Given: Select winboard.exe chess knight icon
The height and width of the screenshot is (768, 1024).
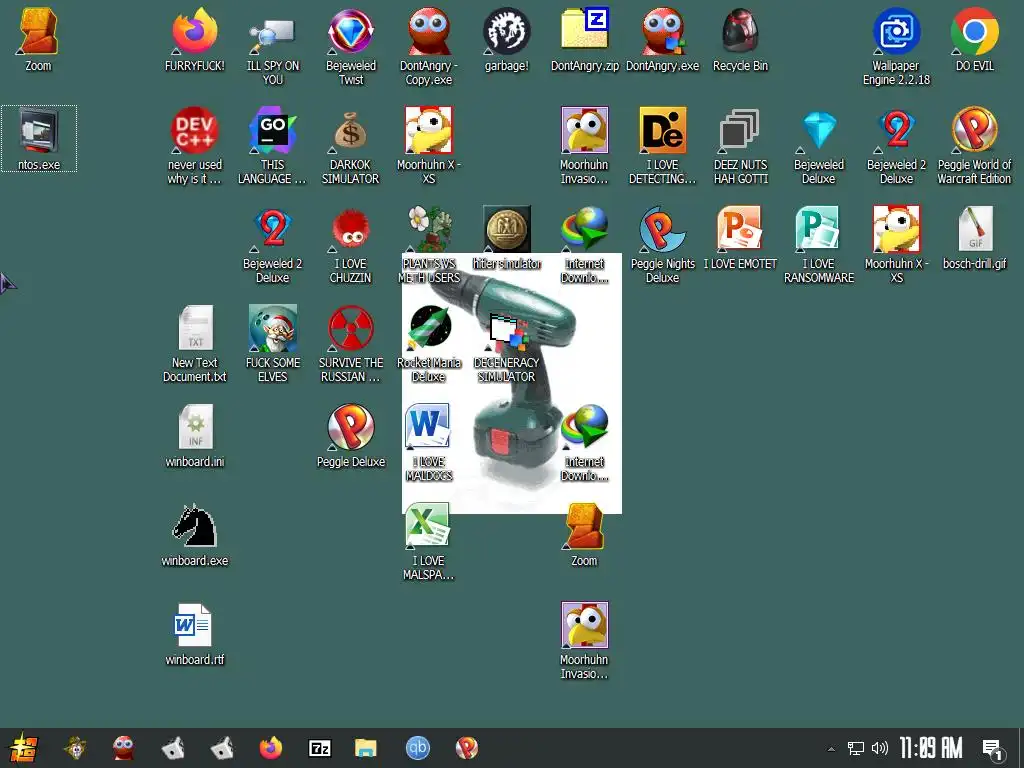Looking at the screenshot, I should [195, 536].
